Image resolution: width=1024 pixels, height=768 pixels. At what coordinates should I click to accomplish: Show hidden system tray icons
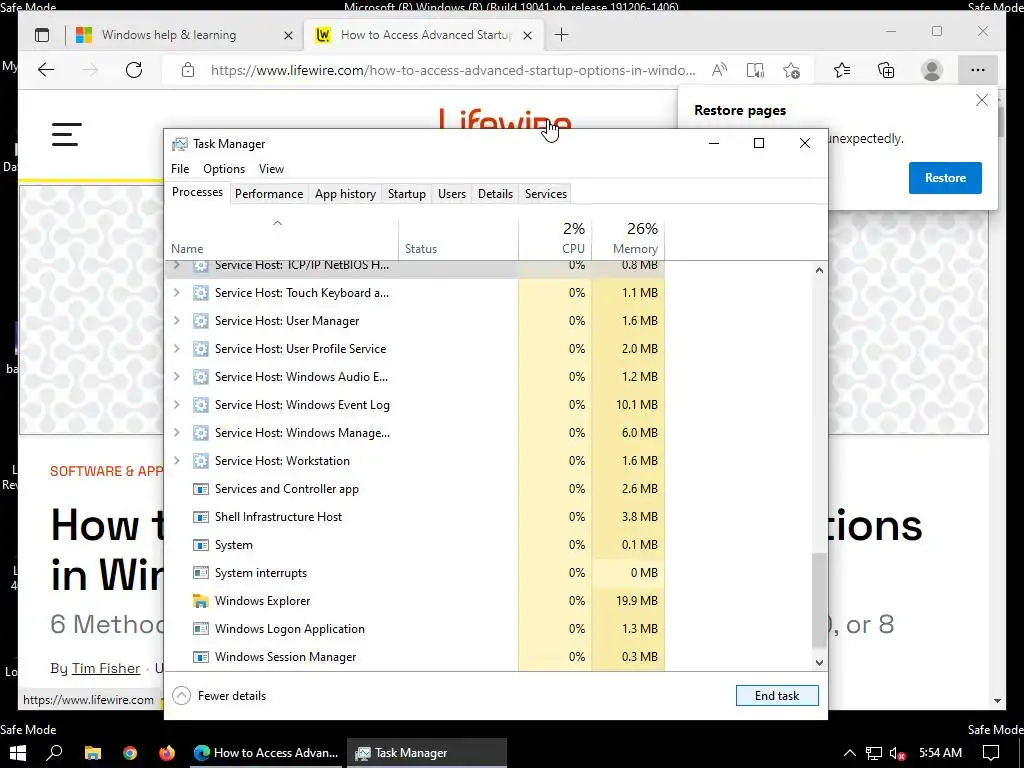(x=850, y=753)
